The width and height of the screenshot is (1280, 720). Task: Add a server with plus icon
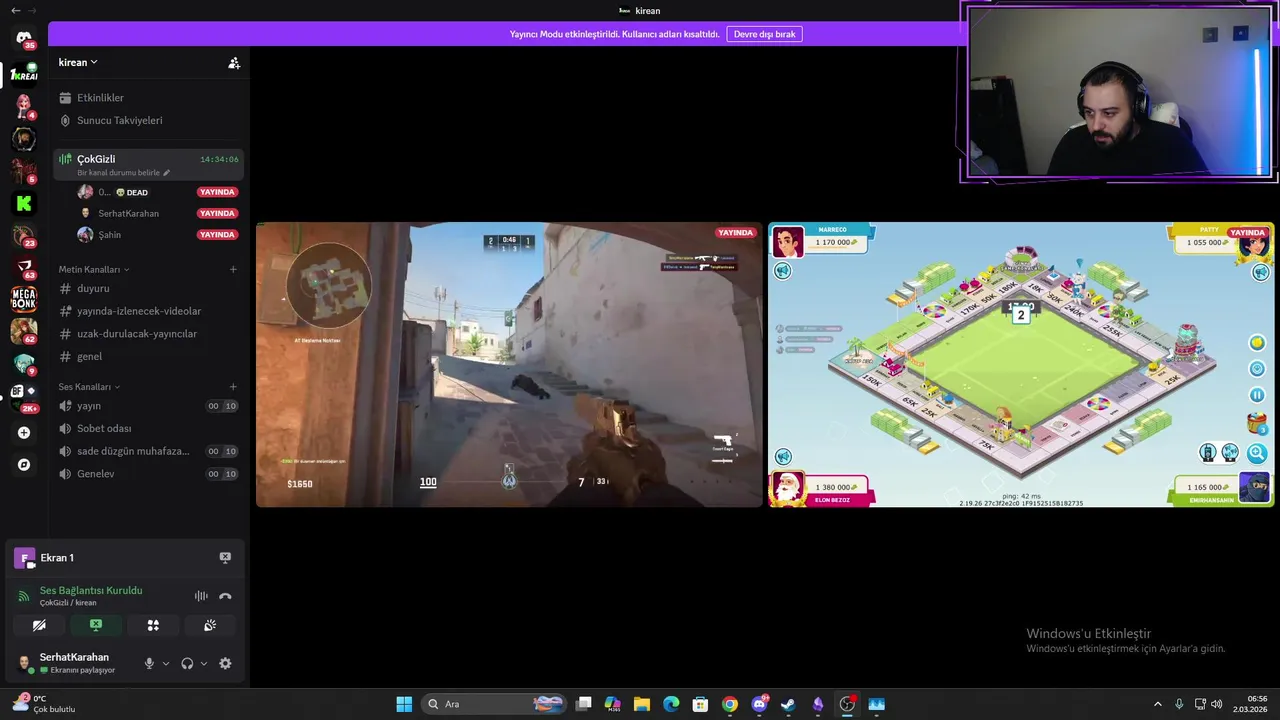[x=24, y=433]
